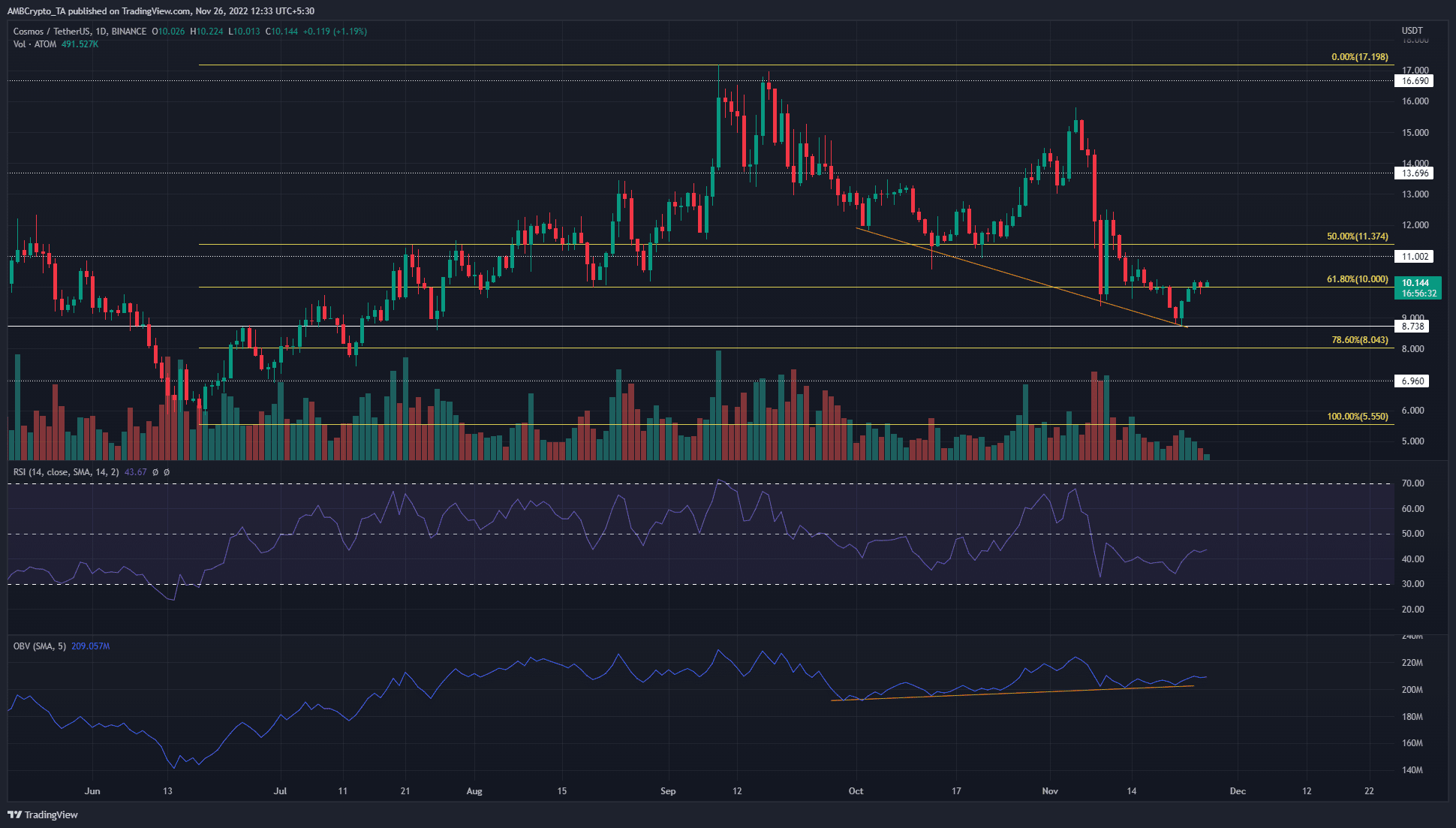This screenshot has height=828, width=1456.
Task: Click the 13.696 price level label
Action: point(1415,173)
